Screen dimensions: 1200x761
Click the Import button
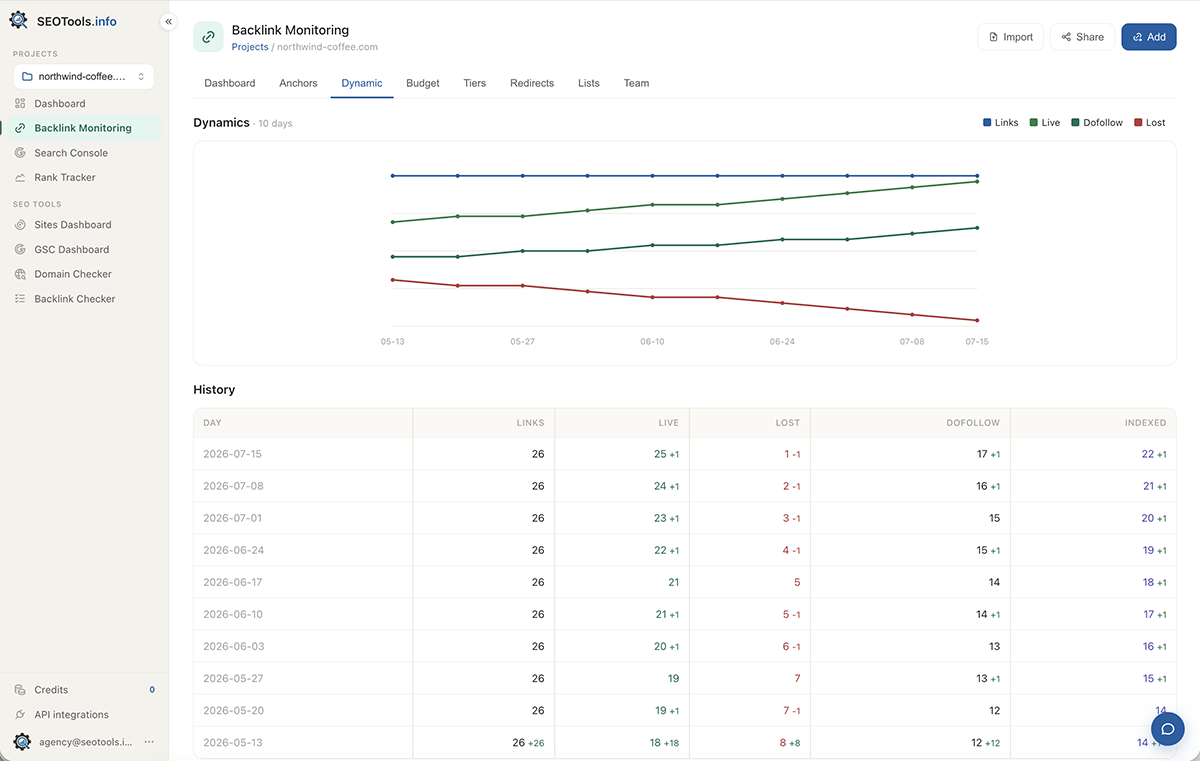click(x=1010, y=37)
